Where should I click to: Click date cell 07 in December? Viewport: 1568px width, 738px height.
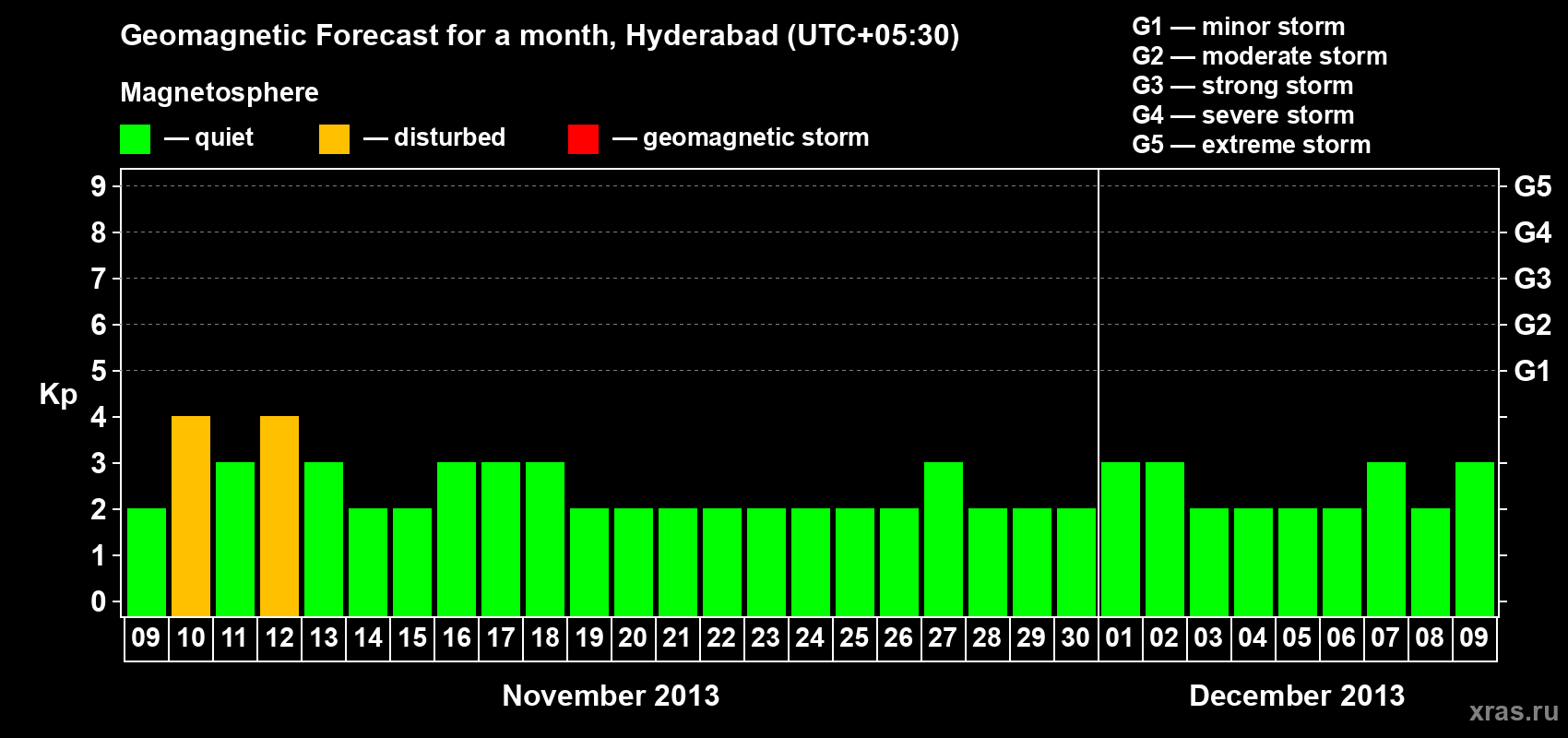pyautogui.click(x=1385, y=638)
